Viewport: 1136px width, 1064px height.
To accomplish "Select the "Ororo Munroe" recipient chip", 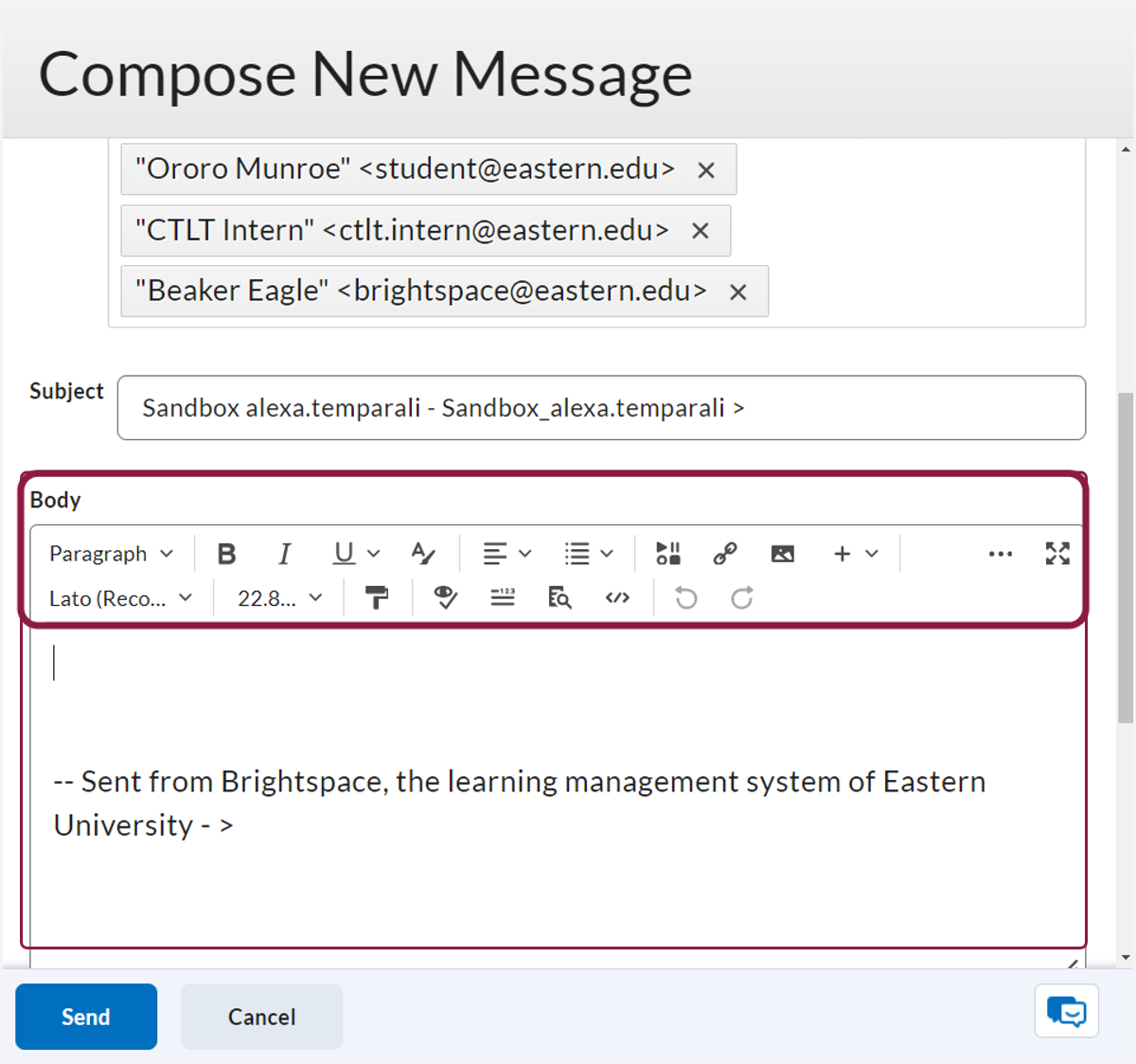I will click(x=429, y=169).
